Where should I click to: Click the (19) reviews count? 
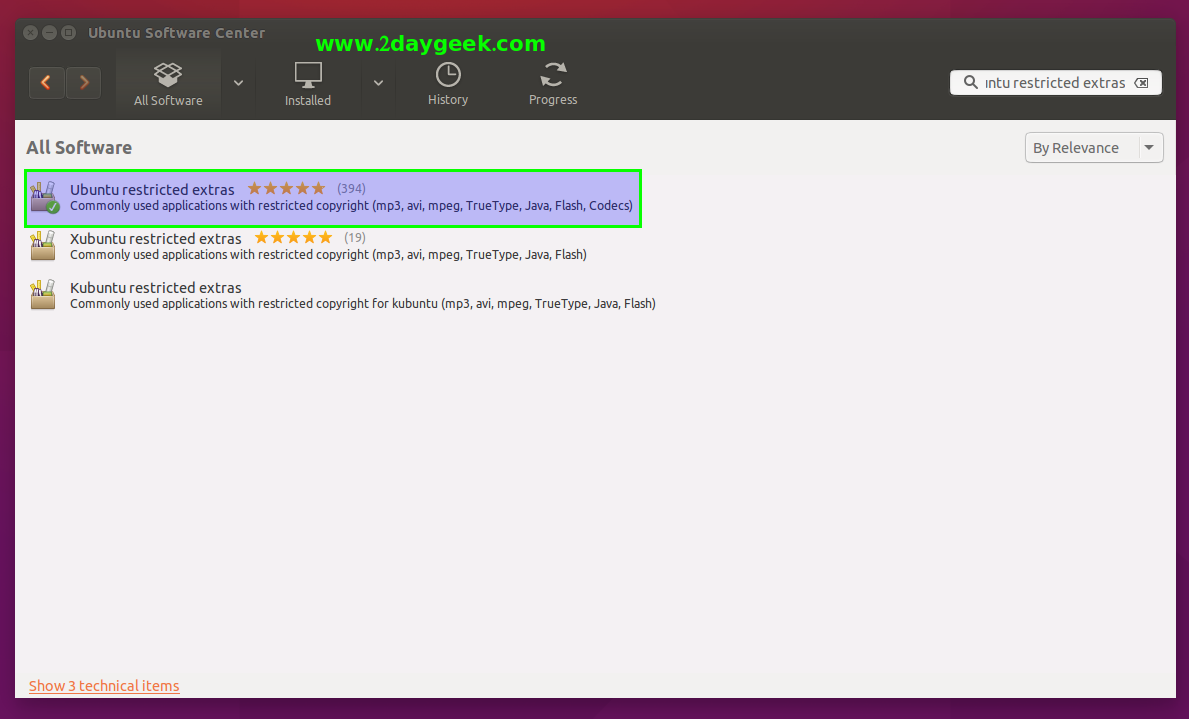click(355, 237)
